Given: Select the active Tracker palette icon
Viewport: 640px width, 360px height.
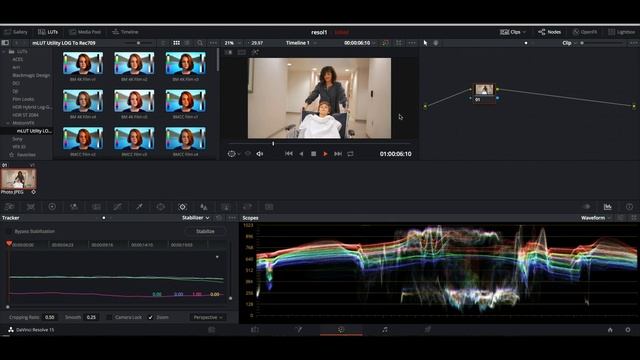Looking at the screenshot, I should [182, 207].
